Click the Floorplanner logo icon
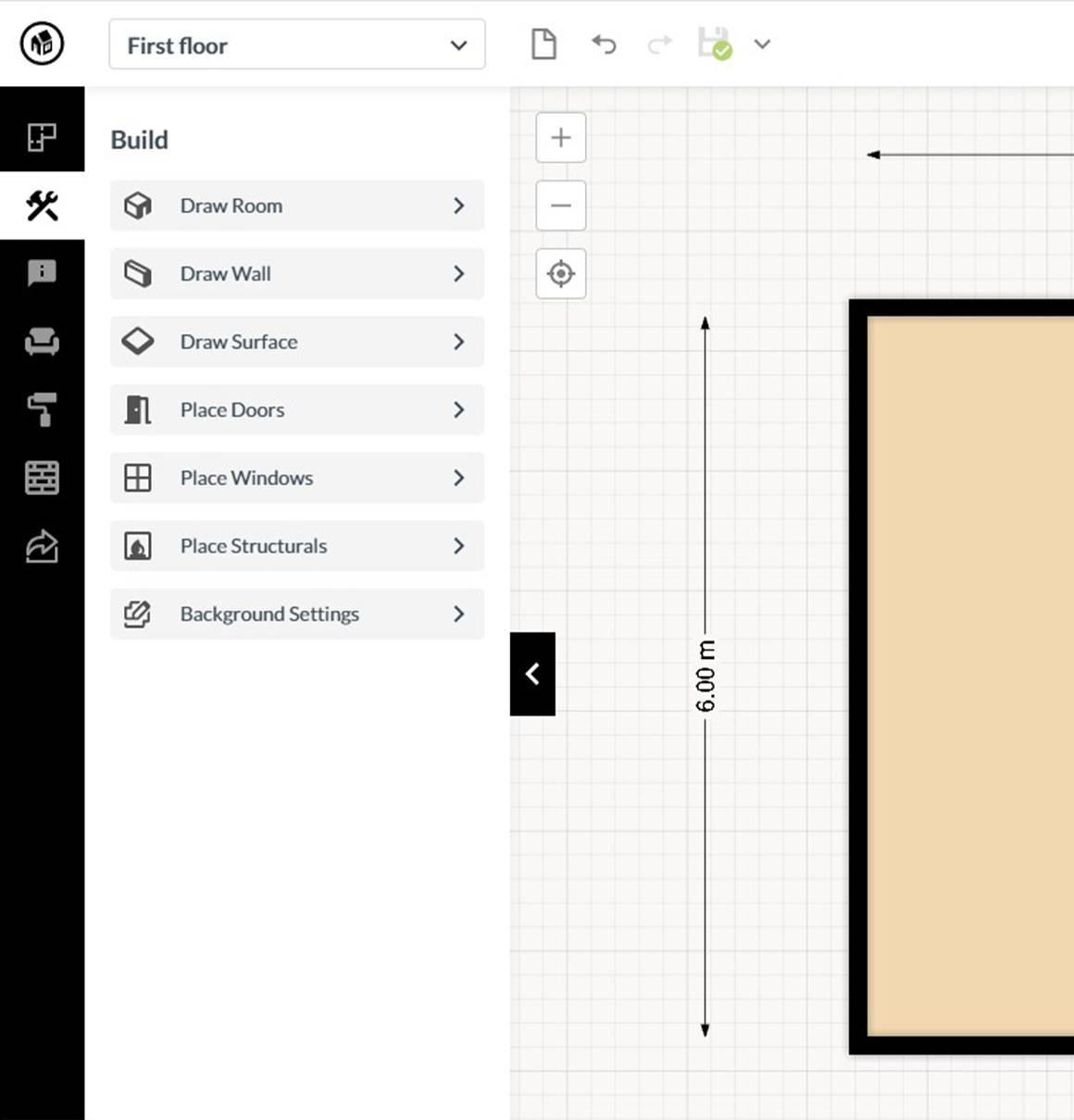The height and width of the screenshot is (1120, 1074). coord(42,44)
